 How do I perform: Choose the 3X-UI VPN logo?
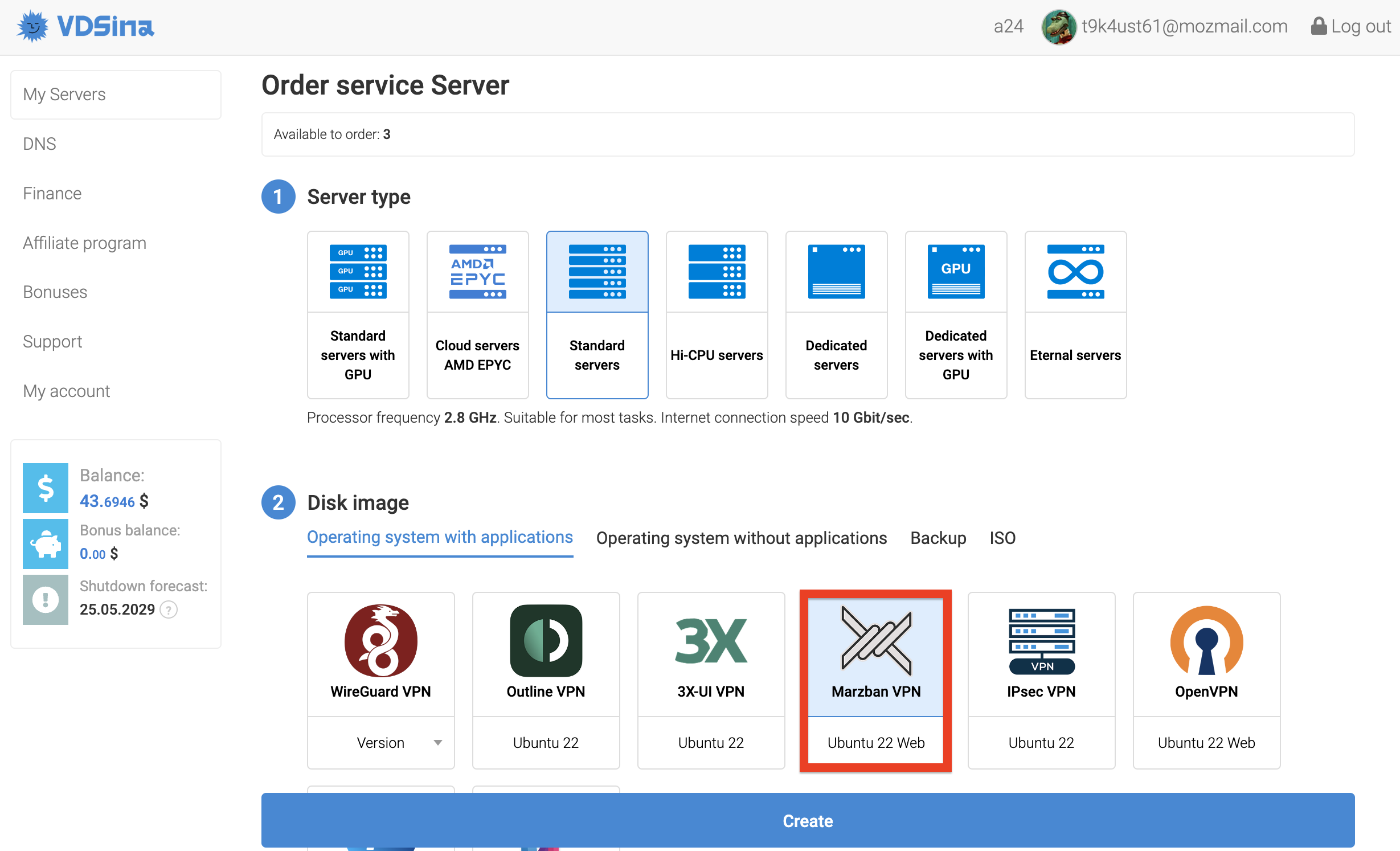tap(711, 641)
